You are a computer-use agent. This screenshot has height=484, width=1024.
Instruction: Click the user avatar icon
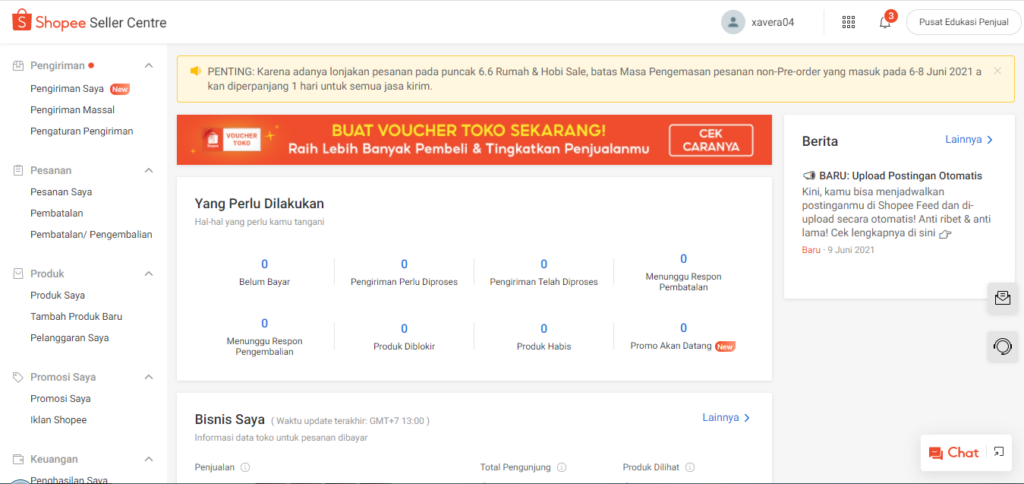click(x=733, y=22)
